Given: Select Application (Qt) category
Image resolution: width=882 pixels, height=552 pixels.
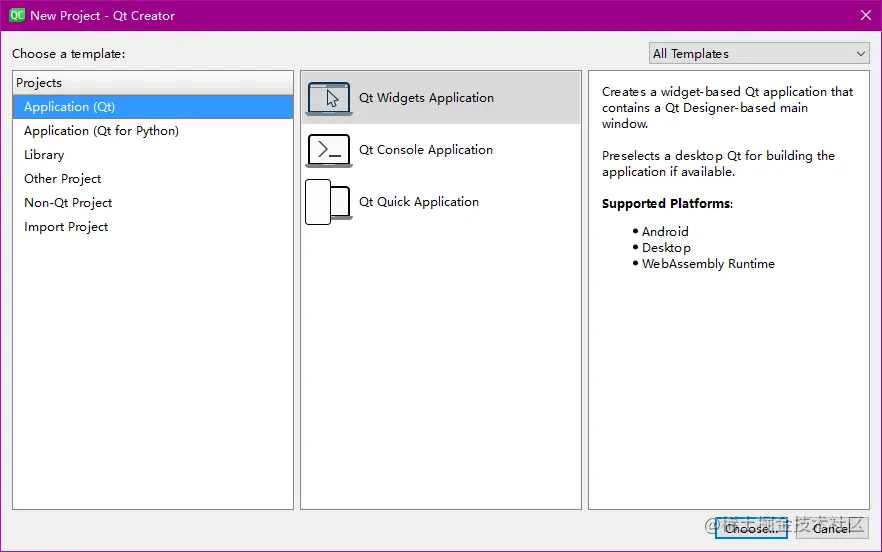Looking at the screenshot, I should coord(153,107).
